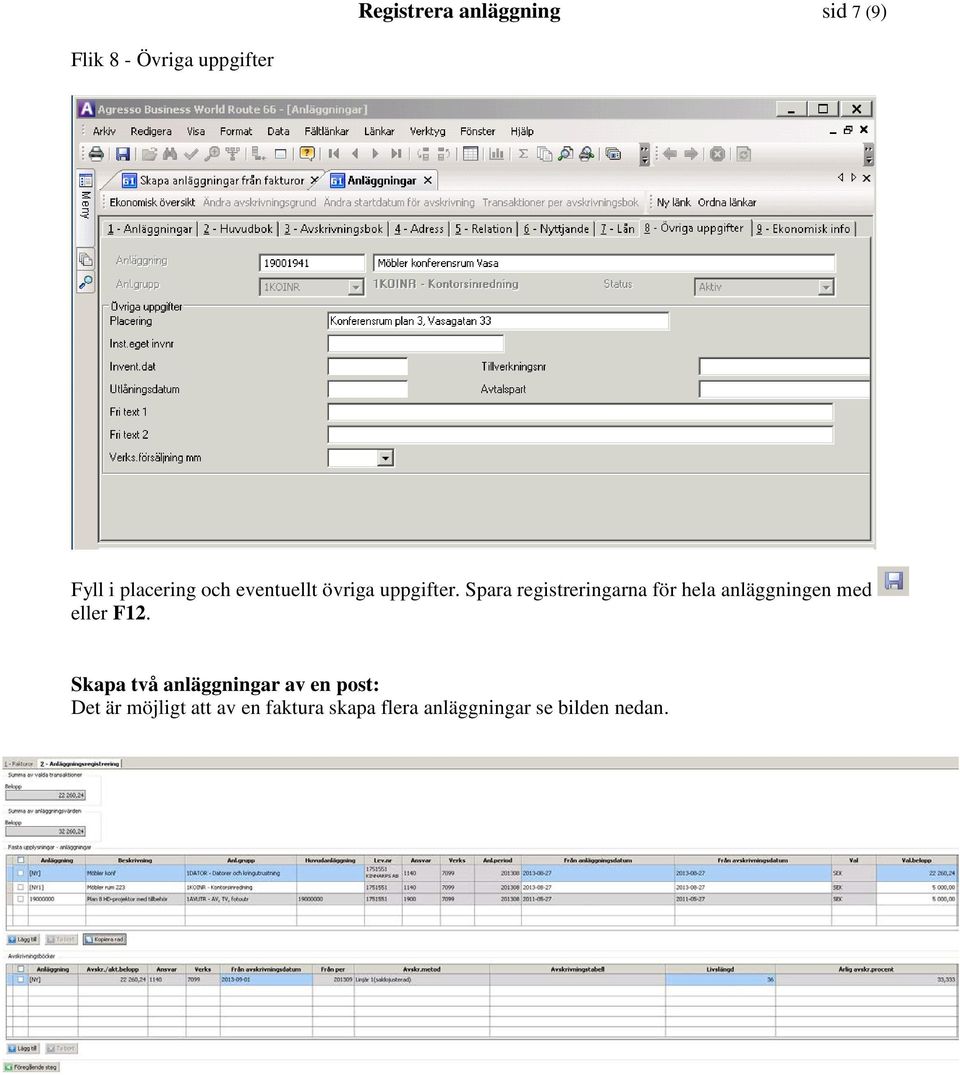Click the floppy disk save icon in the Agresso toolbar
Image resolution: width=960 pixels, height=1075 pixels.
coord(123,154)
